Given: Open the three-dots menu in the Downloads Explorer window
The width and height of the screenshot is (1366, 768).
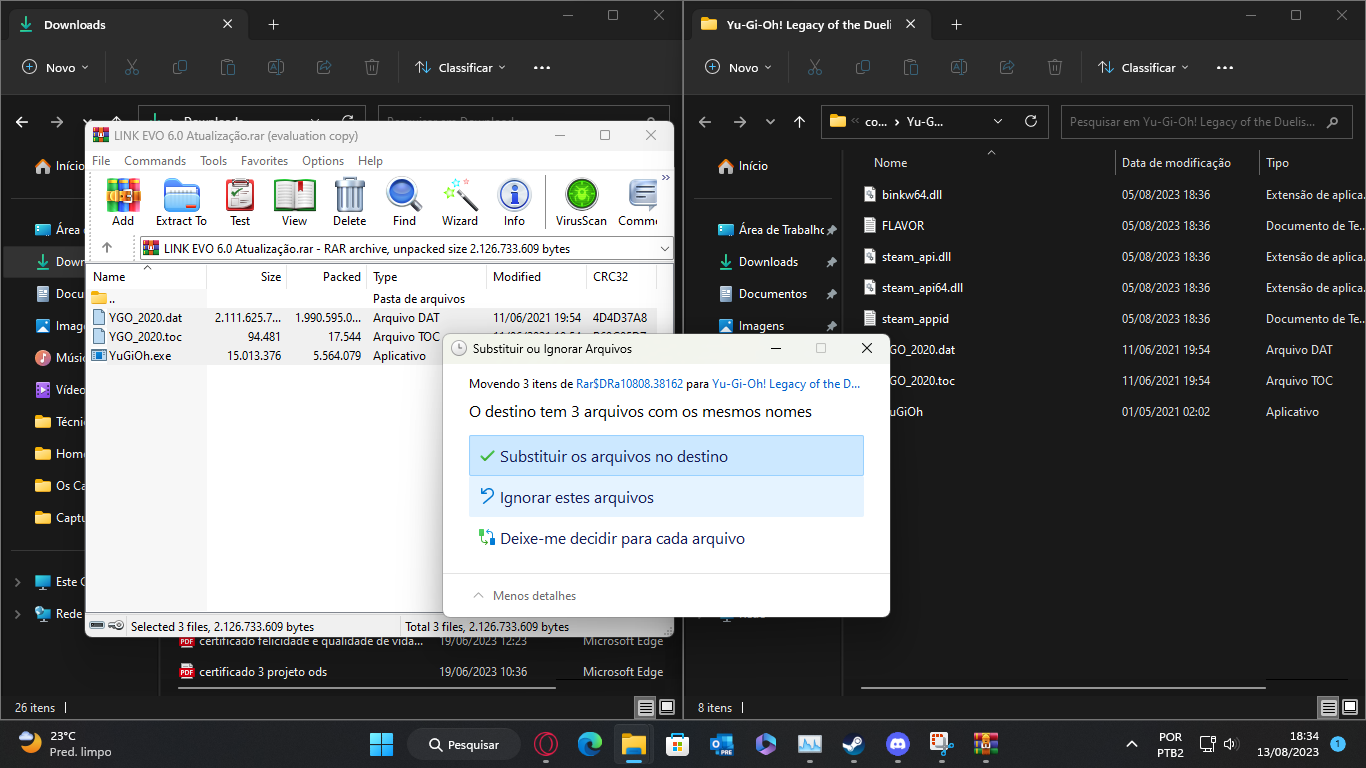Looking at the screenshot, I should point(542,68).
